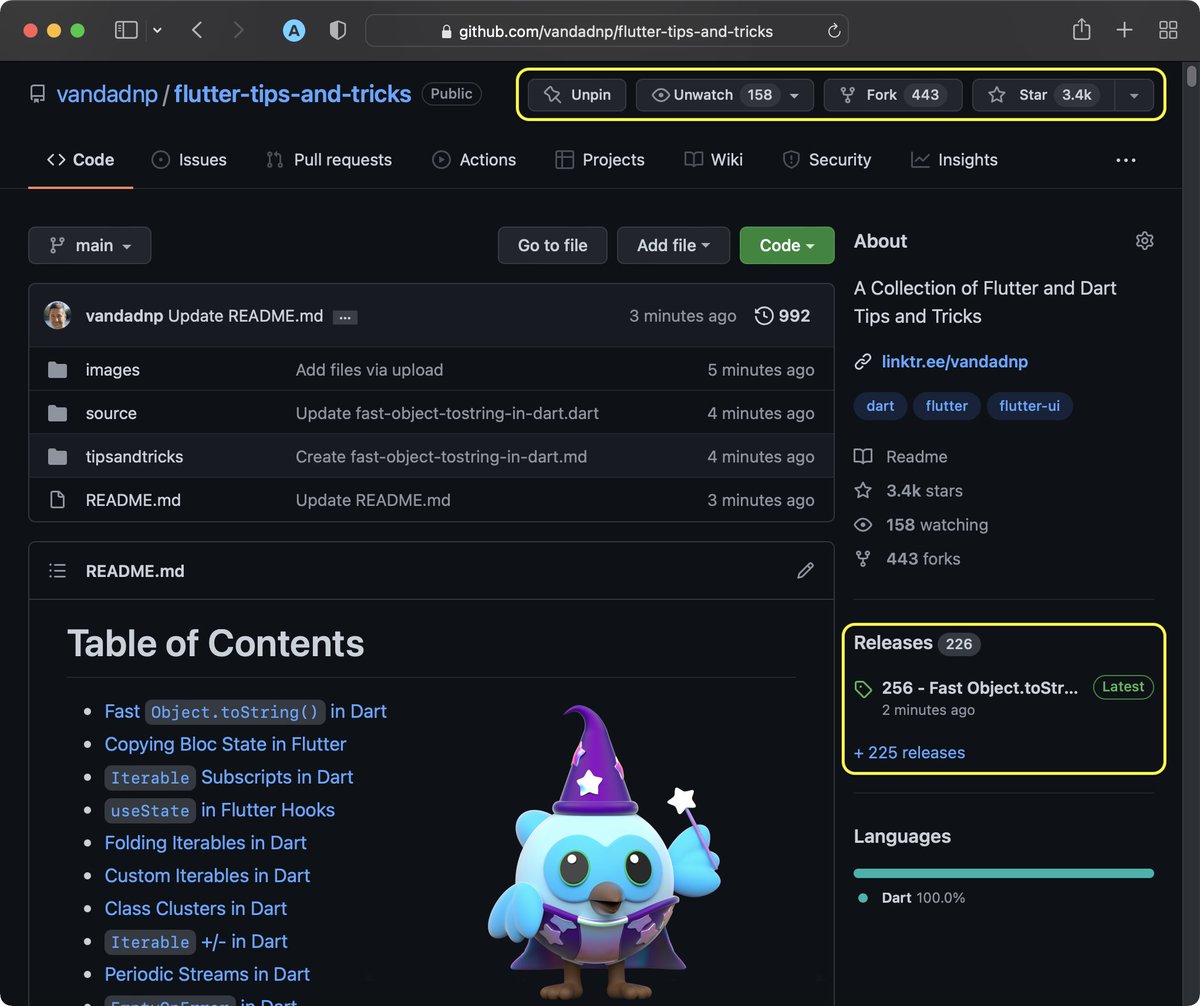Open 'Folding Iterables in Dart' link

click(205, 843)
